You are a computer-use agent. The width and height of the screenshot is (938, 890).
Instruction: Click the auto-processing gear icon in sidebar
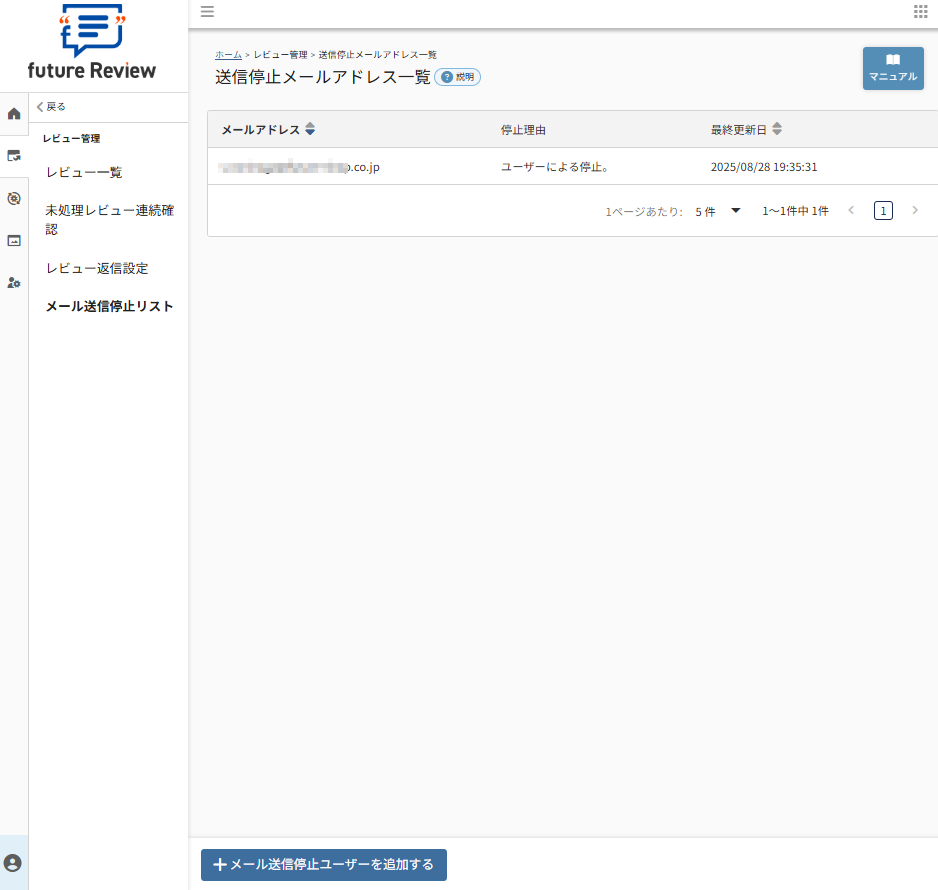pyautogui.click(x=13, y=199)
